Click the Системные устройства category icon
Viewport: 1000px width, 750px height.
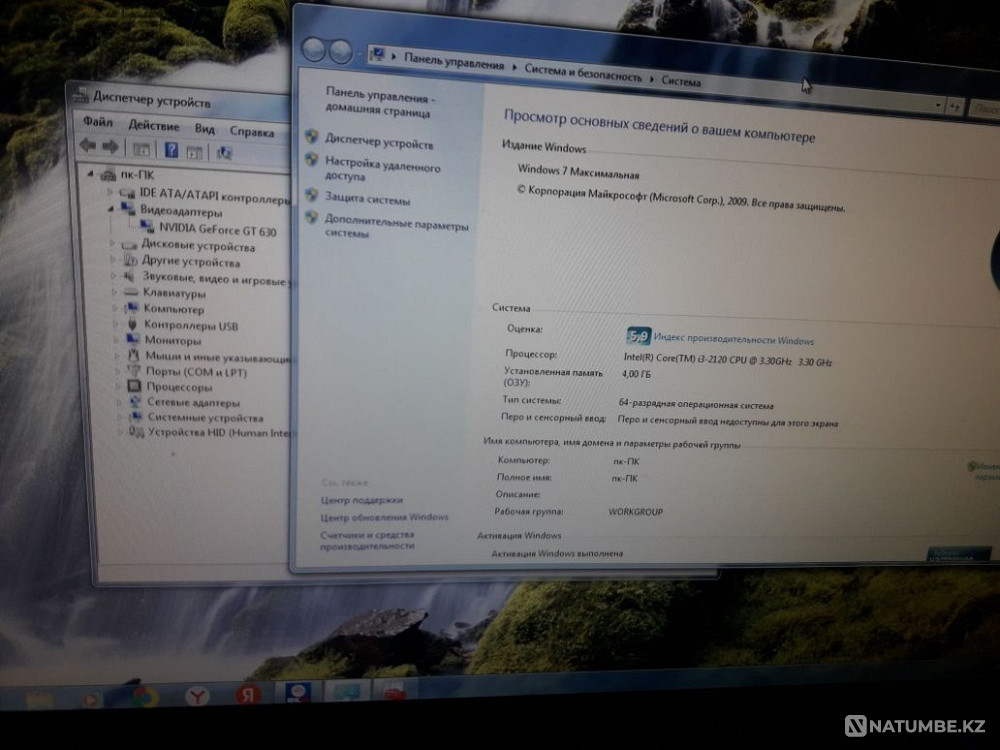click(x=136, y=416)
